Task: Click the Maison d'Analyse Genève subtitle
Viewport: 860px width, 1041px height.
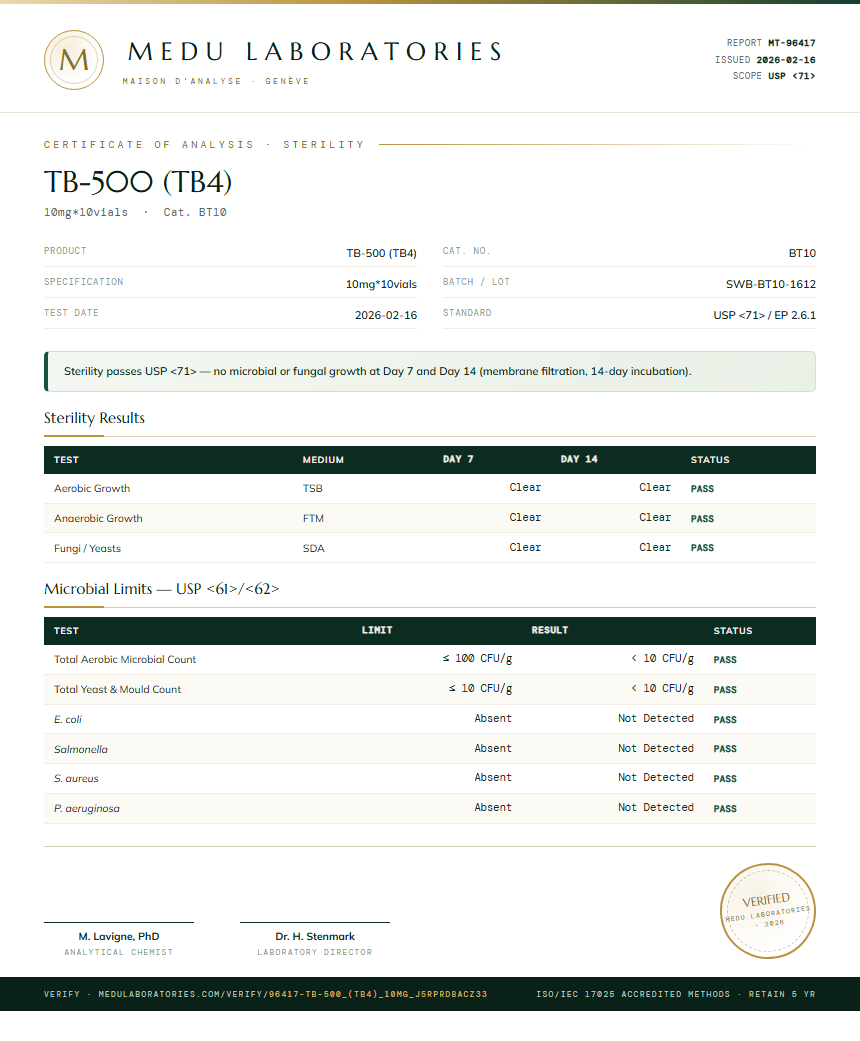Action: [216, 81]
